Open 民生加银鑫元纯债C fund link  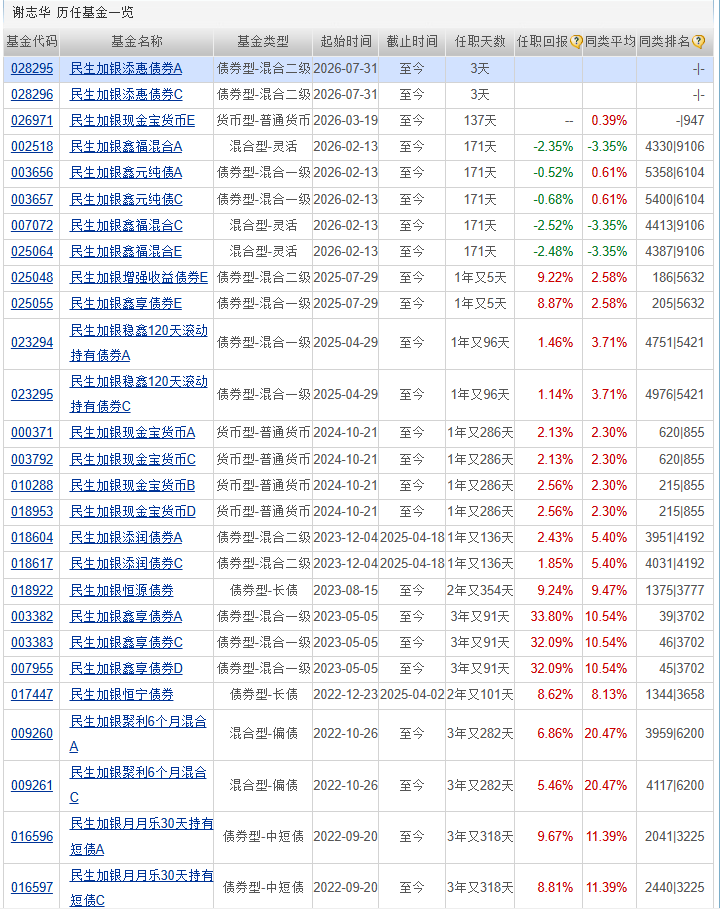126,199
